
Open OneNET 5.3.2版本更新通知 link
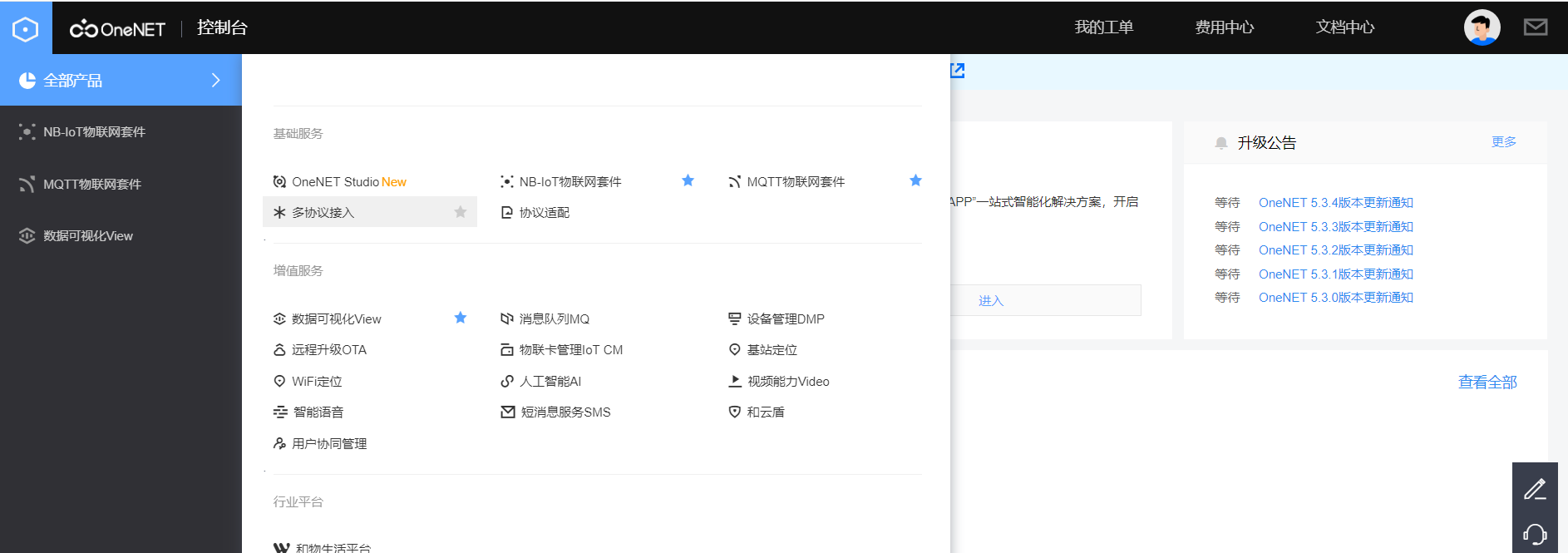coord(1336,249)
